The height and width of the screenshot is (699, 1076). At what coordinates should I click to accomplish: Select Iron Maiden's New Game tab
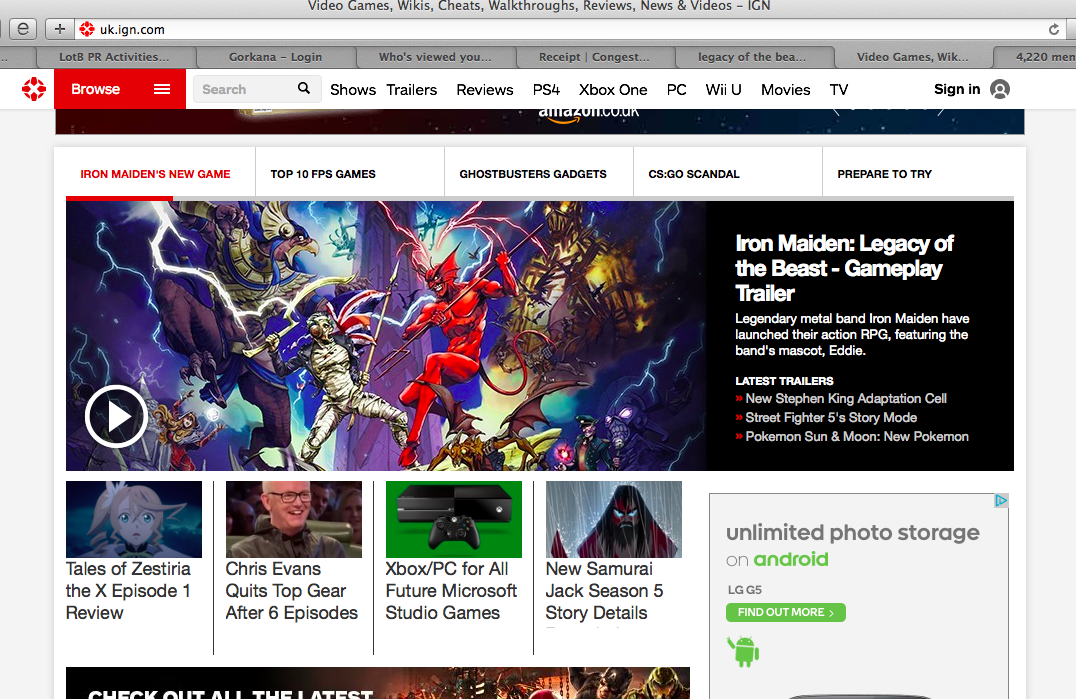[x=155, y=174]
